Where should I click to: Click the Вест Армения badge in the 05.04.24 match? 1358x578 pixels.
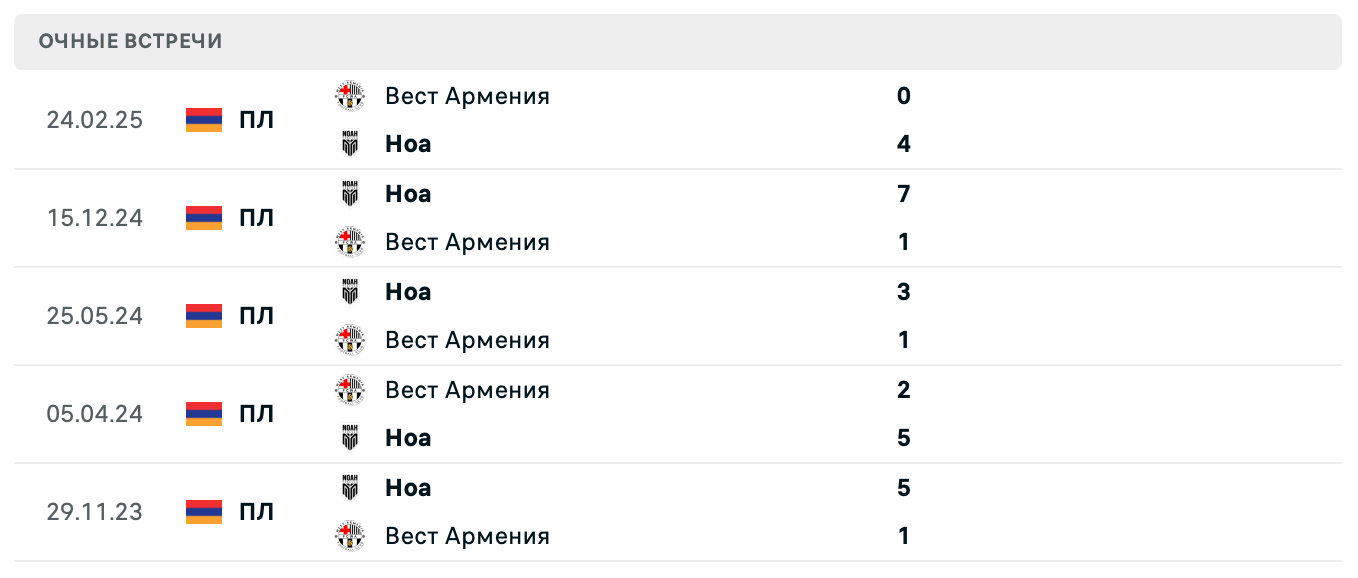(350, 390)
